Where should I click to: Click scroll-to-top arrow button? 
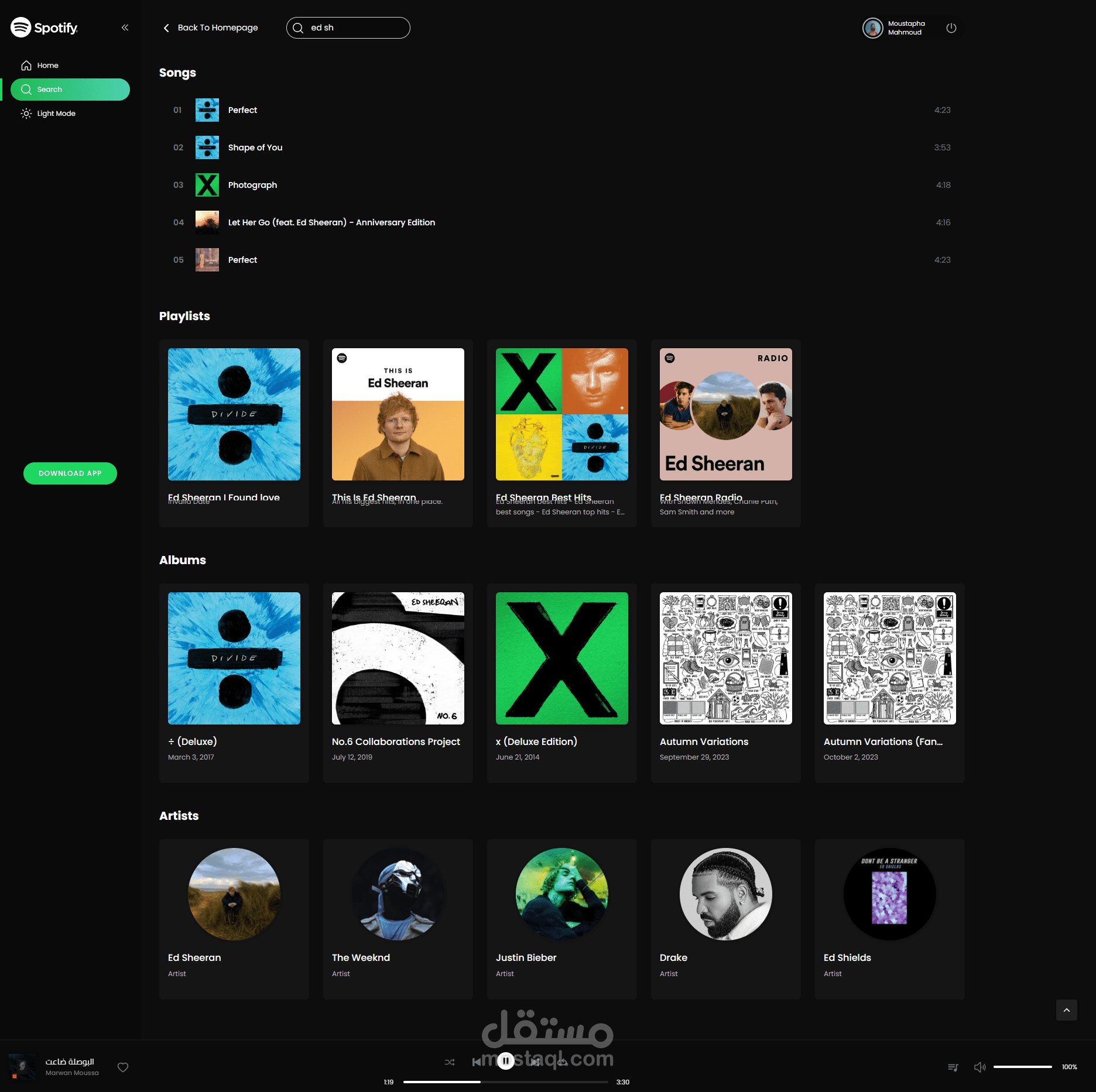(1067, 1010)
